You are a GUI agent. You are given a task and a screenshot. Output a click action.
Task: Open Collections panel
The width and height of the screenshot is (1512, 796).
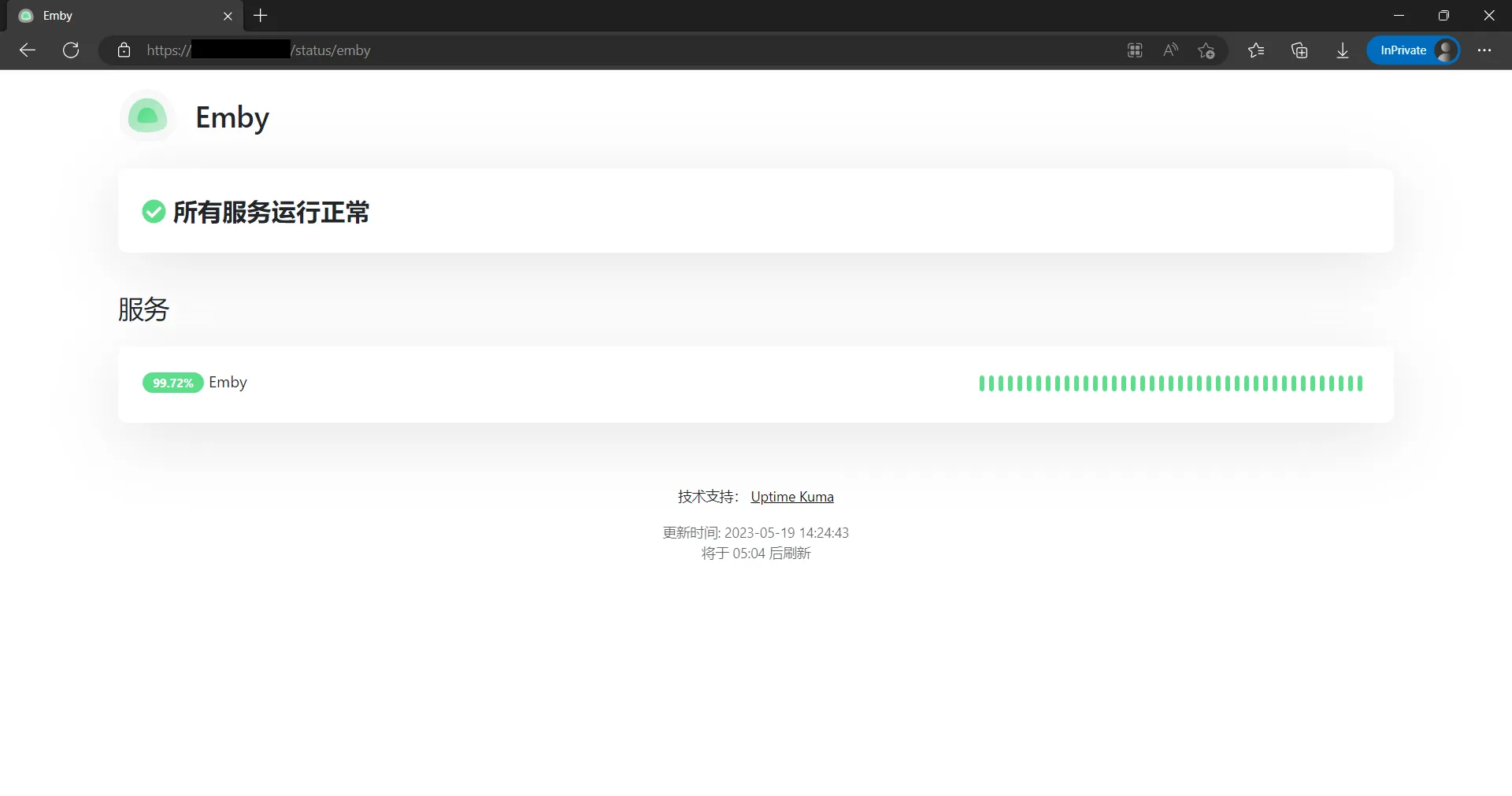[x=1299, y=50]
